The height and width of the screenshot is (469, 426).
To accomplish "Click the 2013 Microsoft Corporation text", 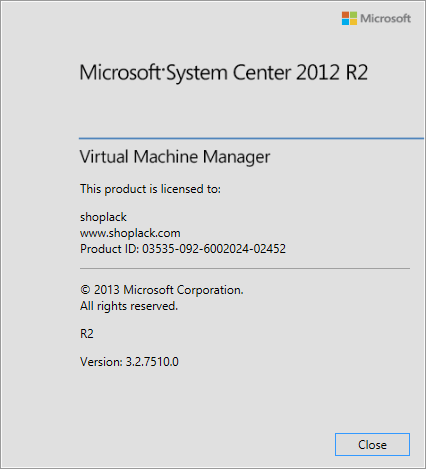I will point(169,290).
